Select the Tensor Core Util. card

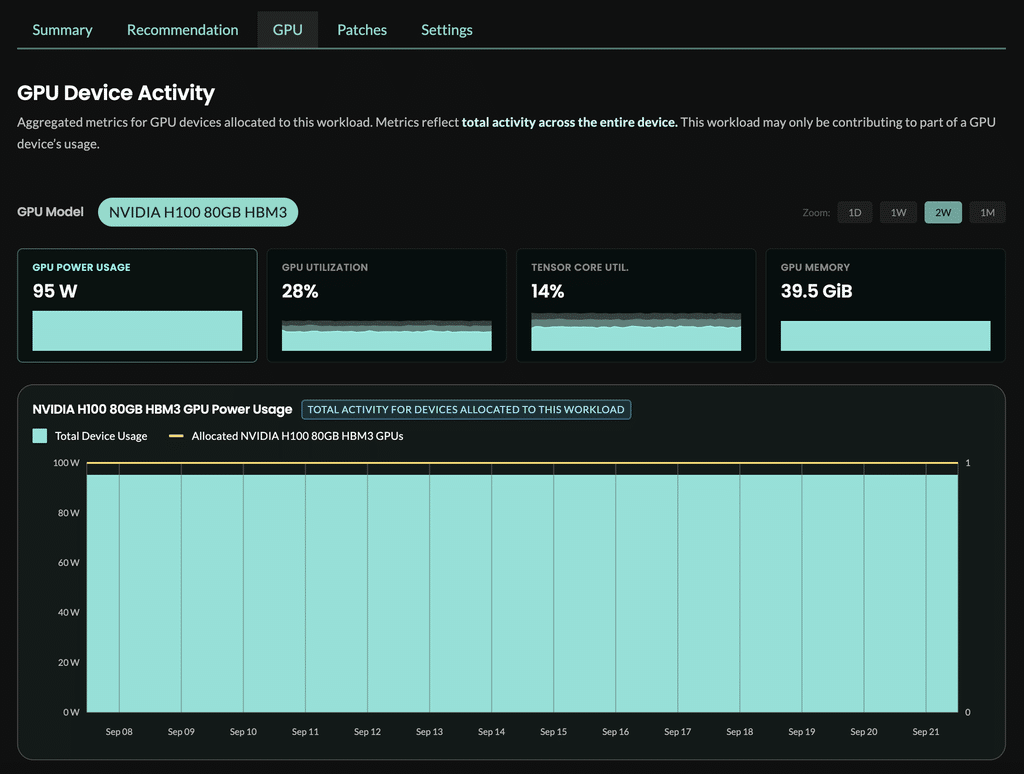636,305
